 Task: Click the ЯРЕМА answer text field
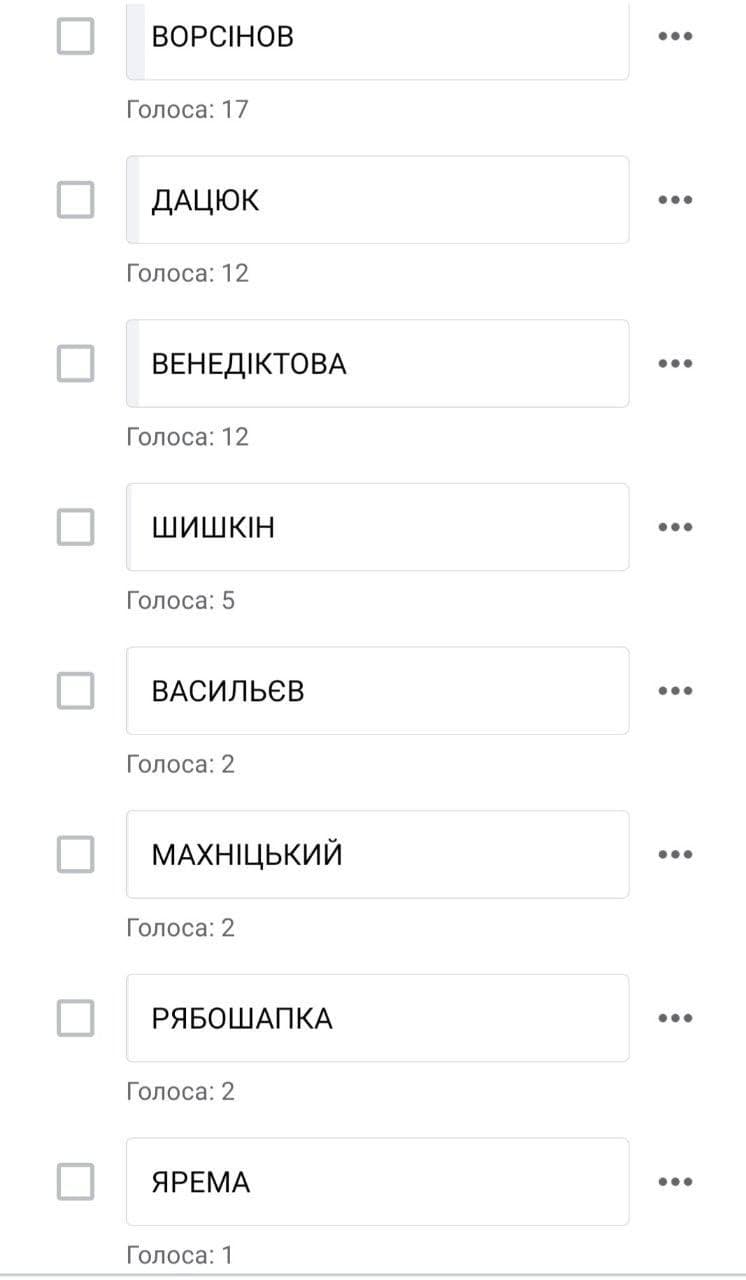tap(377, 1181)
